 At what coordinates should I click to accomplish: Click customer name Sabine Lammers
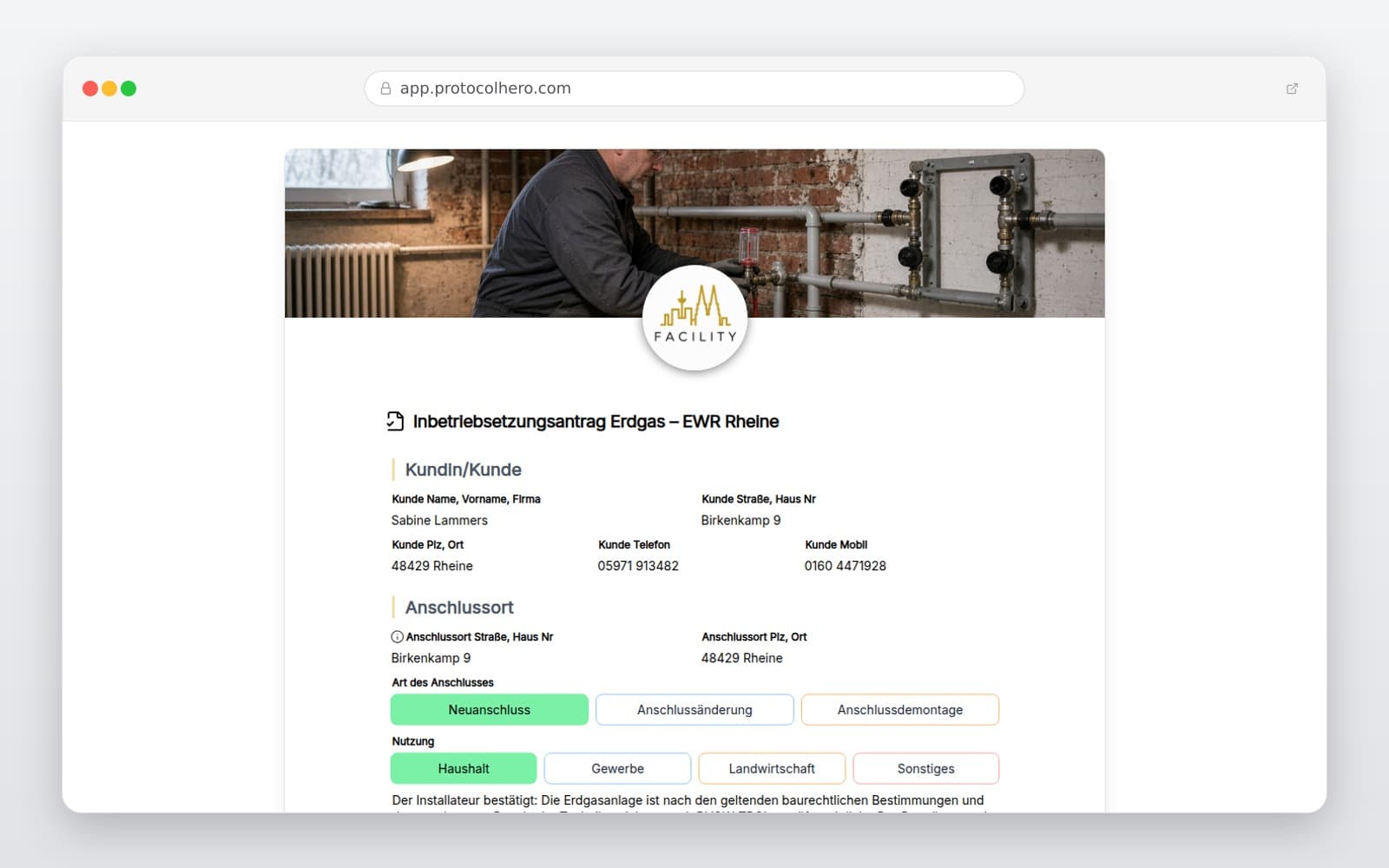pyautogui.click(x=439, y=521)
